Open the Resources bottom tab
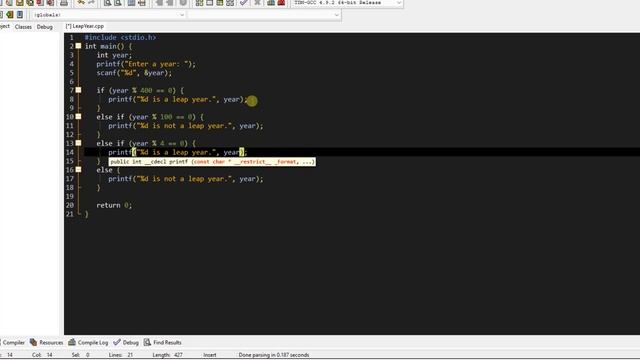This screenshot has height=360, width=640. coord(51,342)
